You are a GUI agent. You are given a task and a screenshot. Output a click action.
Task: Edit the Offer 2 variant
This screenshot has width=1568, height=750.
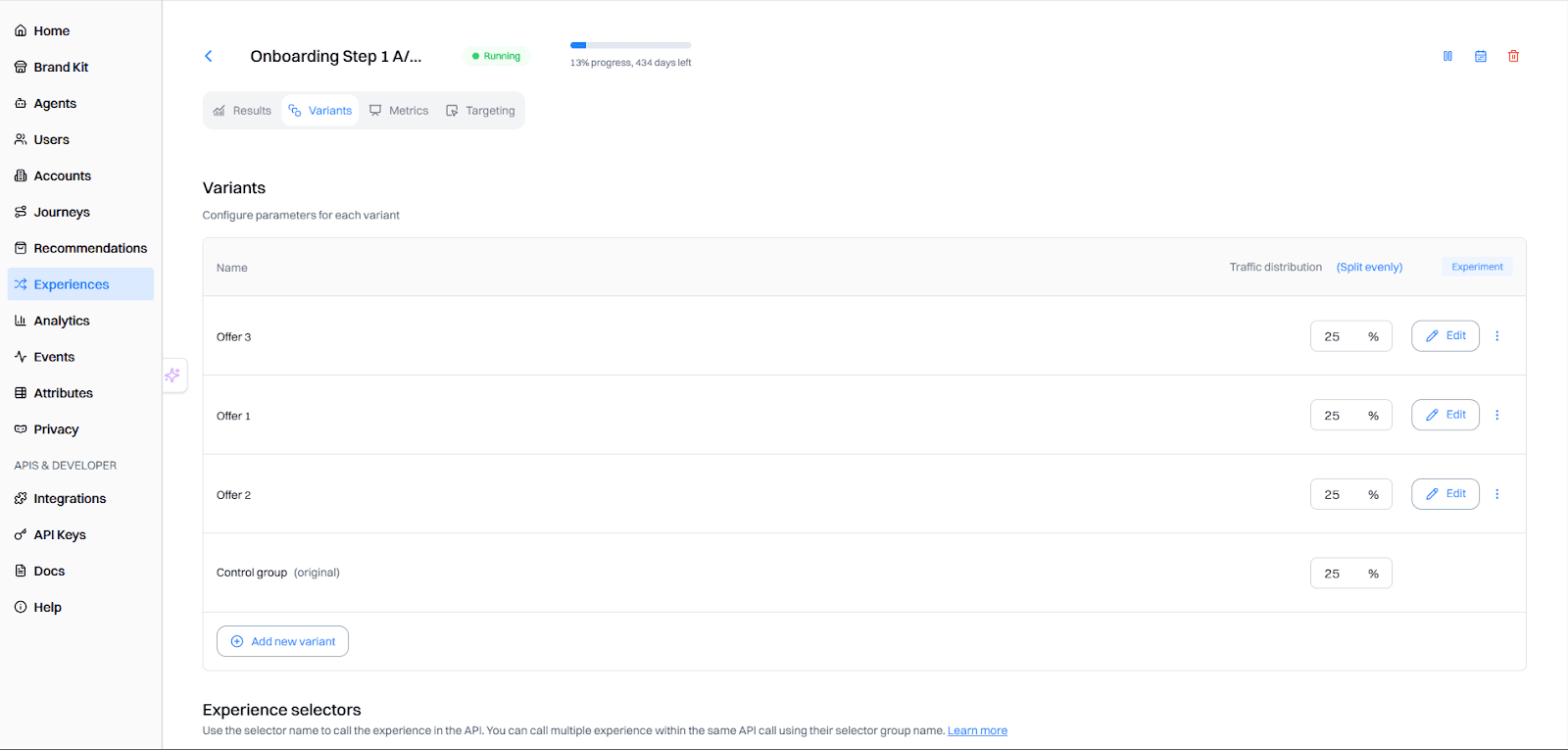[1445, 494]
